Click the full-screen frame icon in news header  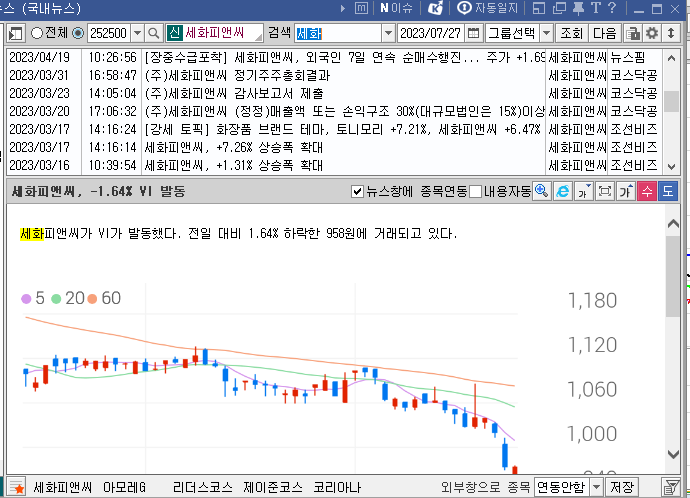coord(605,192)
